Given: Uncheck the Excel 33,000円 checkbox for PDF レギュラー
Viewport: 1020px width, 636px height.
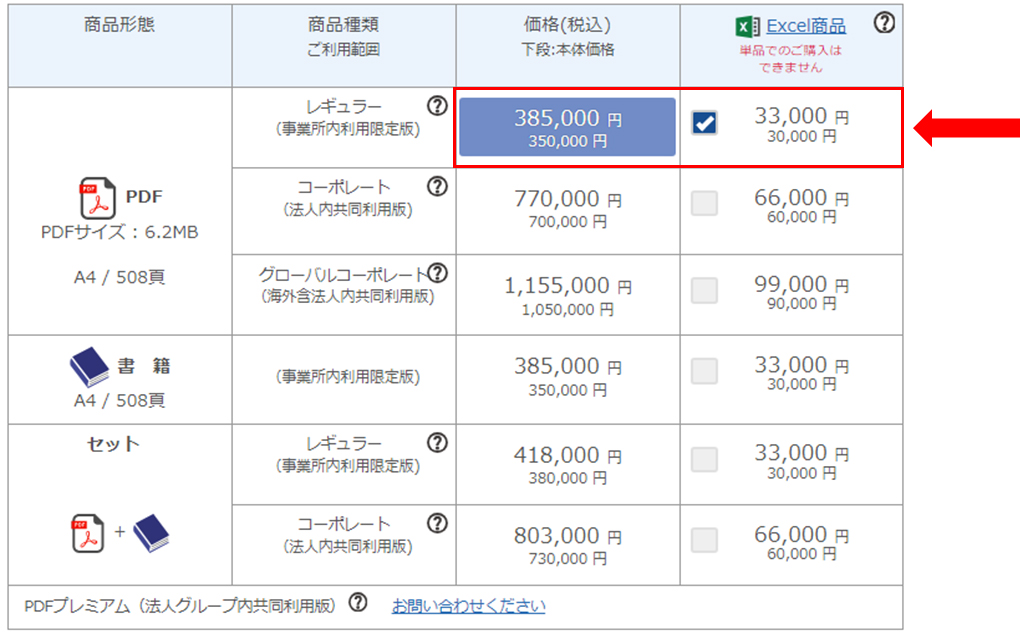Looking at the screenshot, I should pos(705,123).
